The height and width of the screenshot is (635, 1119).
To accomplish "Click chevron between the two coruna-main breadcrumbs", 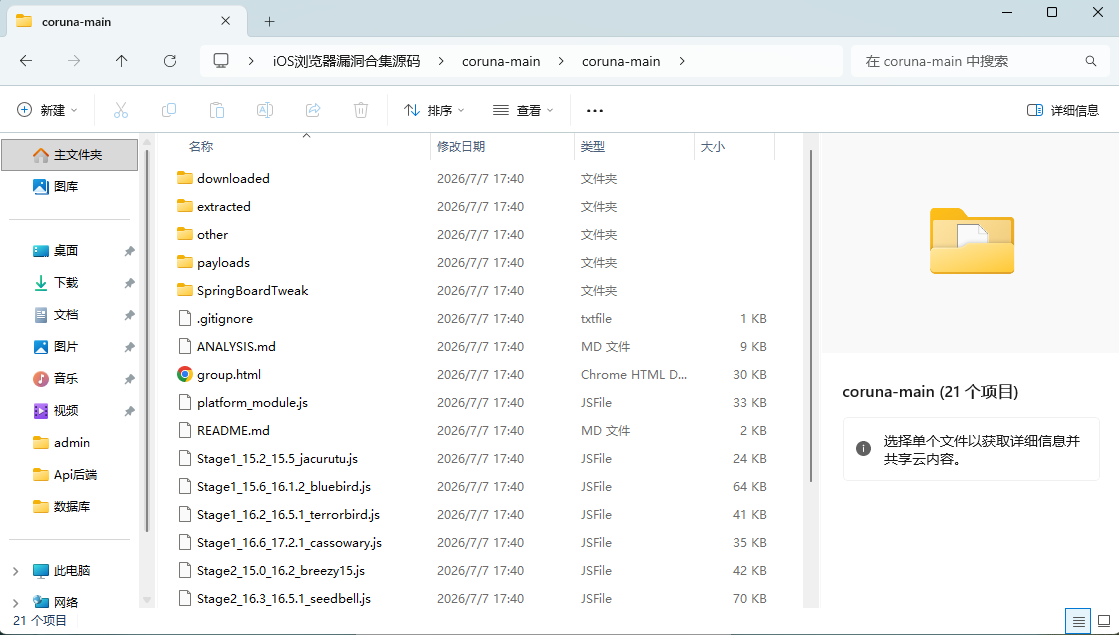I will (562, 61).
